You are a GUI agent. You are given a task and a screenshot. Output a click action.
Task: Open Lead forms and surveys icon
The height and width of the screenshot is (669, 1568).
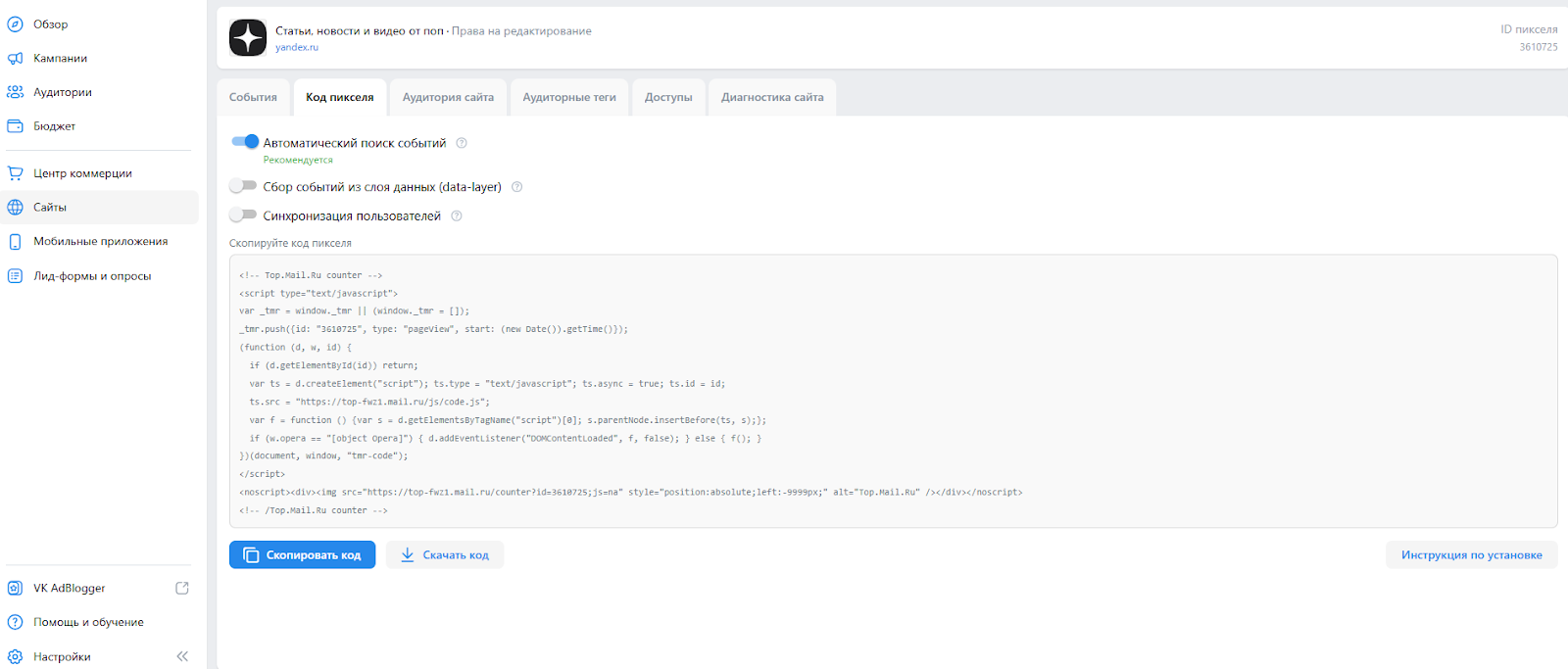[x=15, y=276]
